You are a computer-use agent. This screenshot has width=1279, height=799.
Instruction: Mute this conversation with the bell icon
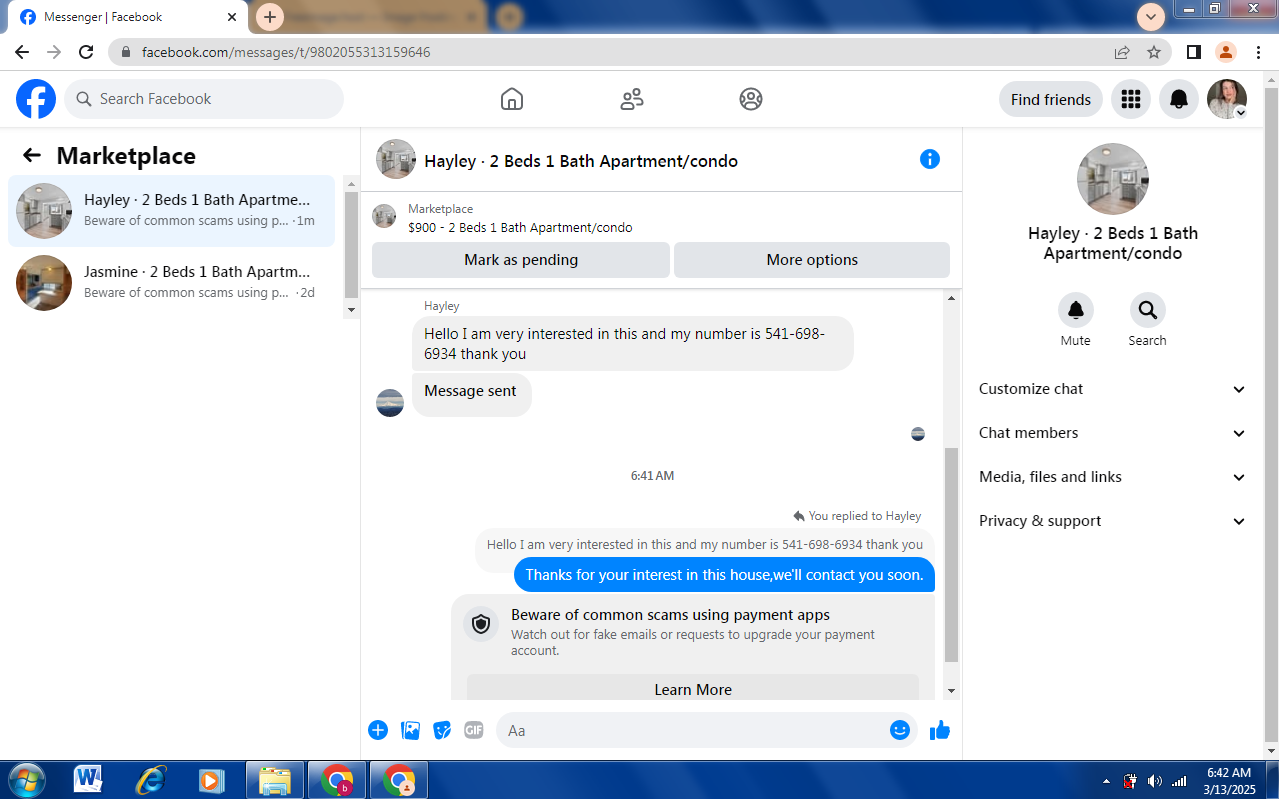(1076, 310)
